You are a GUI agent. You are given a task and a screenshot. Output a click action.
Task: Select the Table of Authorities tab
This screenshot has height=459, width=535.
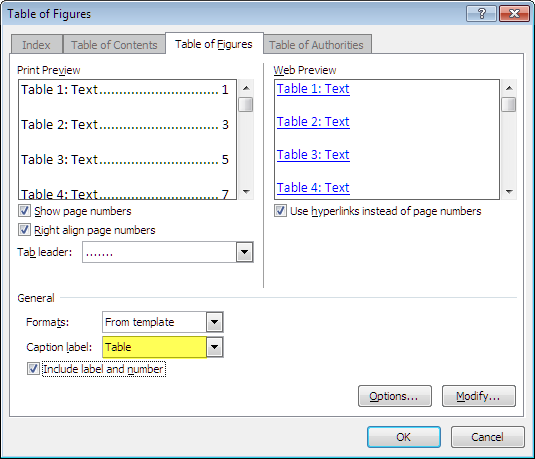click(x=316, y=45)
